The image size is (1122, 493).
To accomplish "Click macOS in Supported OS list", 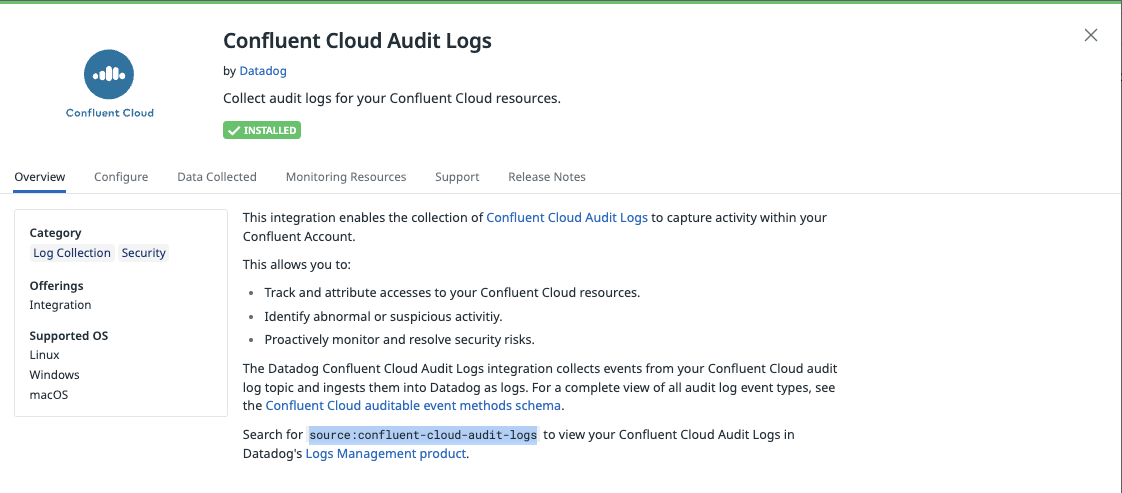I will (x=49, y=394).
